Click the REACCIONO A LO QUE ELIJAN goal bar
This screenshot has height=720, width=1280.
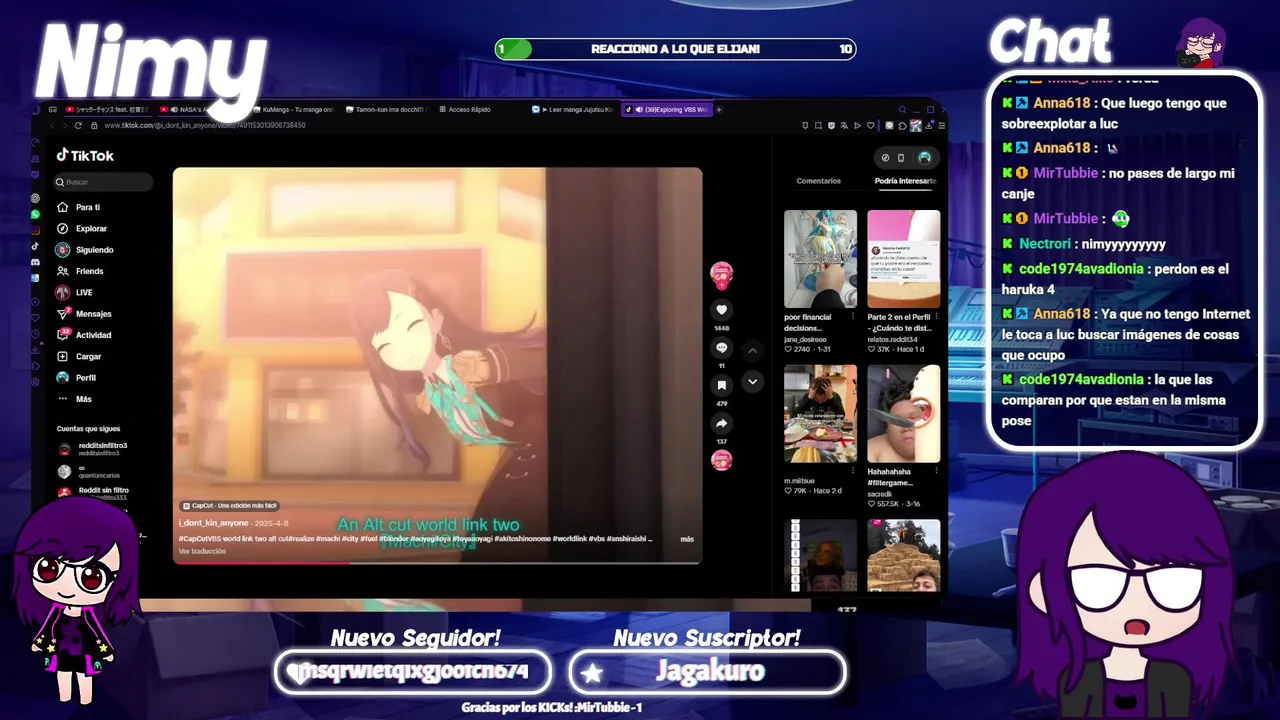[675, 49]
